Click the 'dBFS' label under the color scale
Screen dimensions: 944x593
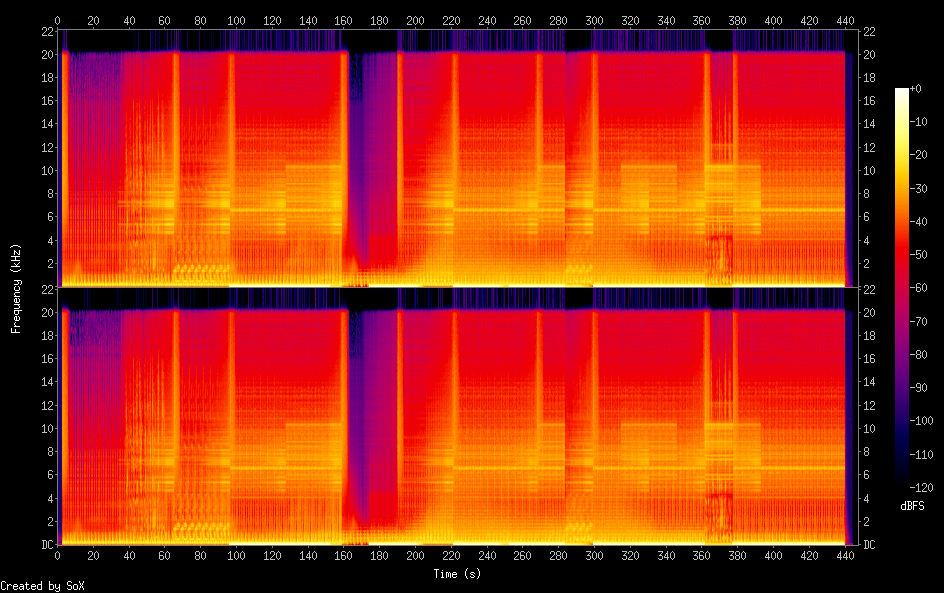pyautogui.click(x=911, y=506)
